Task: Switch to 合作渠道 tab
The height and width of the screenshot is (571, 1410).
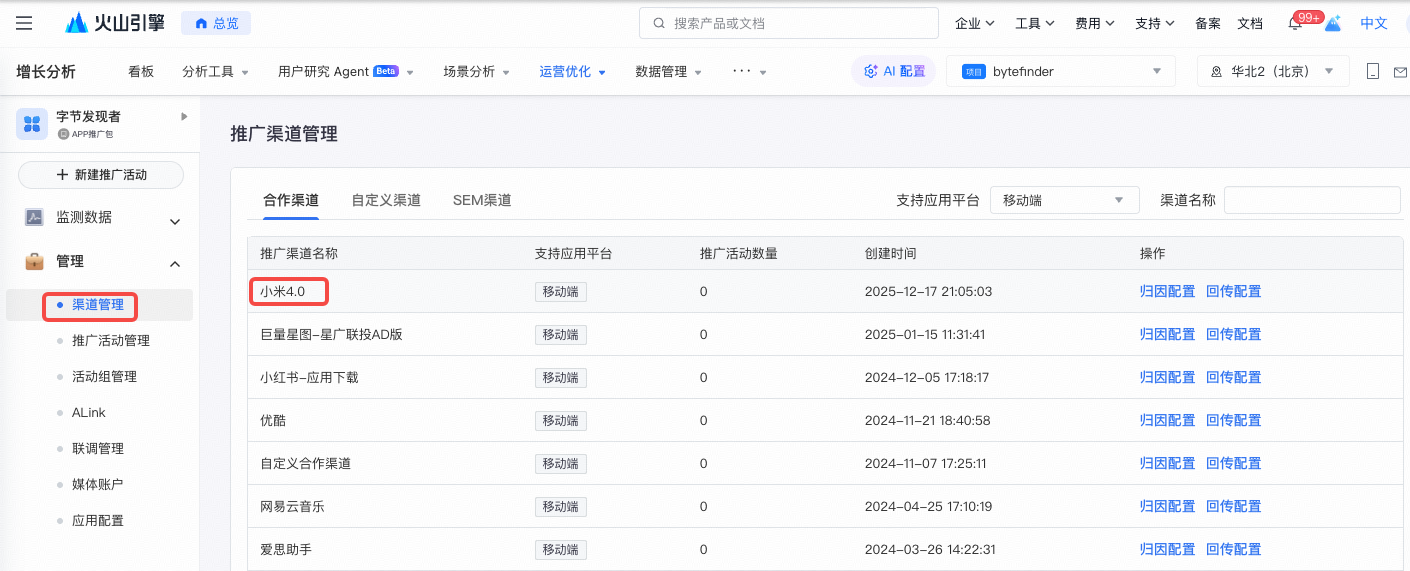Action: (291, 200)
